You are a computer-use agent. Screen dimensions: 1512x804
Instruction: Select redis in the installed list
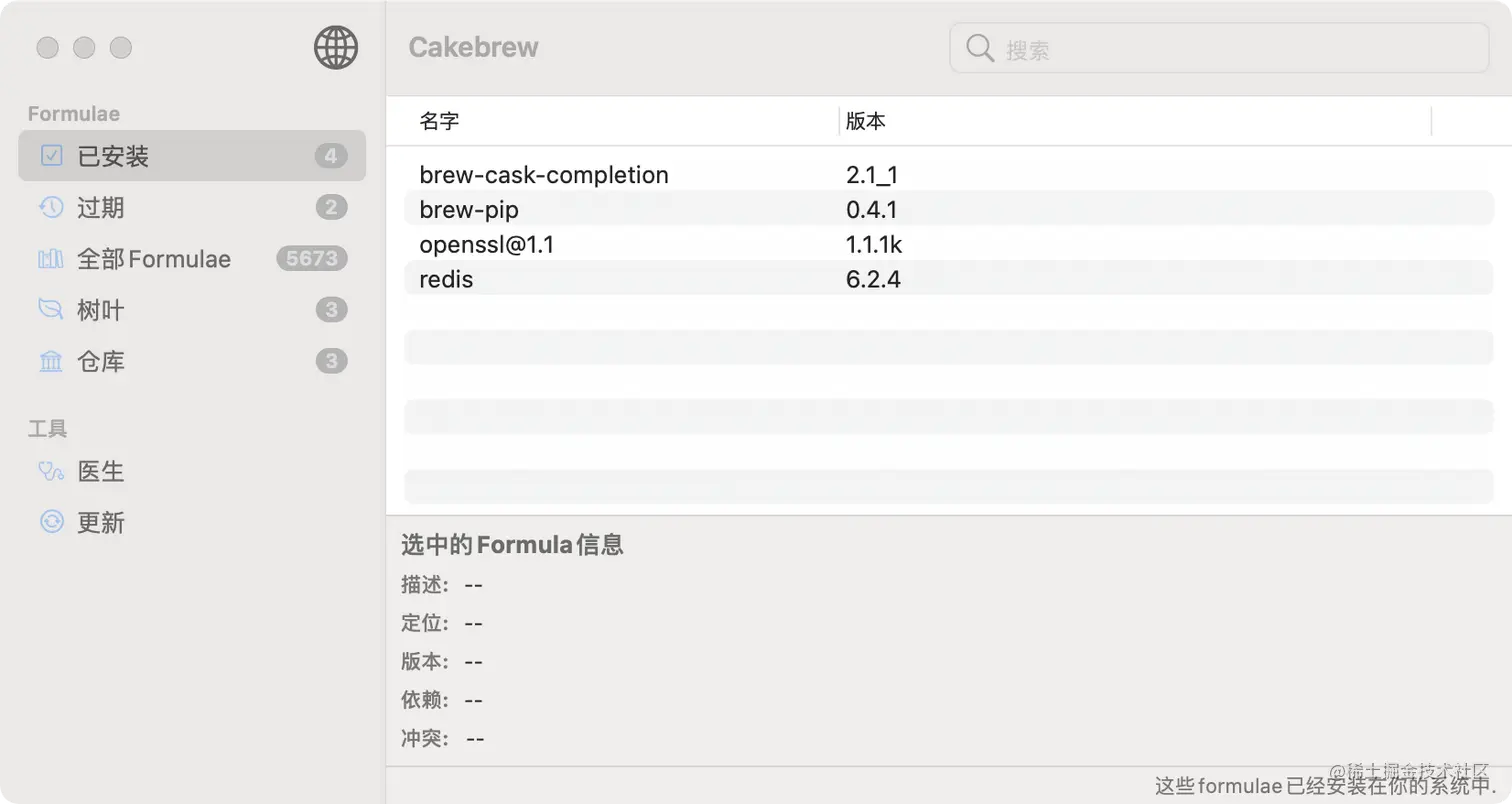click(600, 279)
